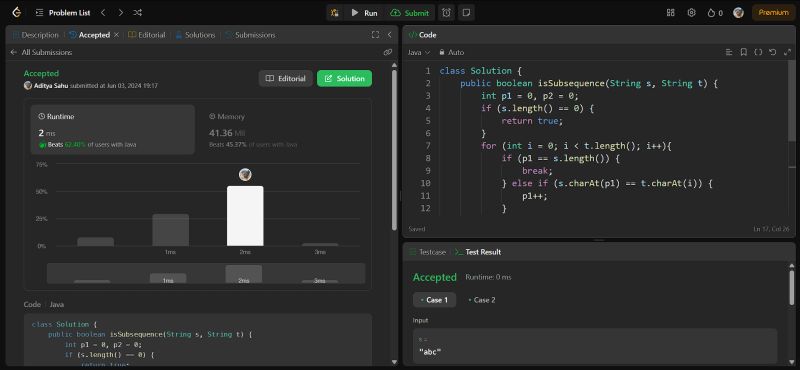Open the Java language dropdown
This screenshot has height=370, width=800.
419,52
